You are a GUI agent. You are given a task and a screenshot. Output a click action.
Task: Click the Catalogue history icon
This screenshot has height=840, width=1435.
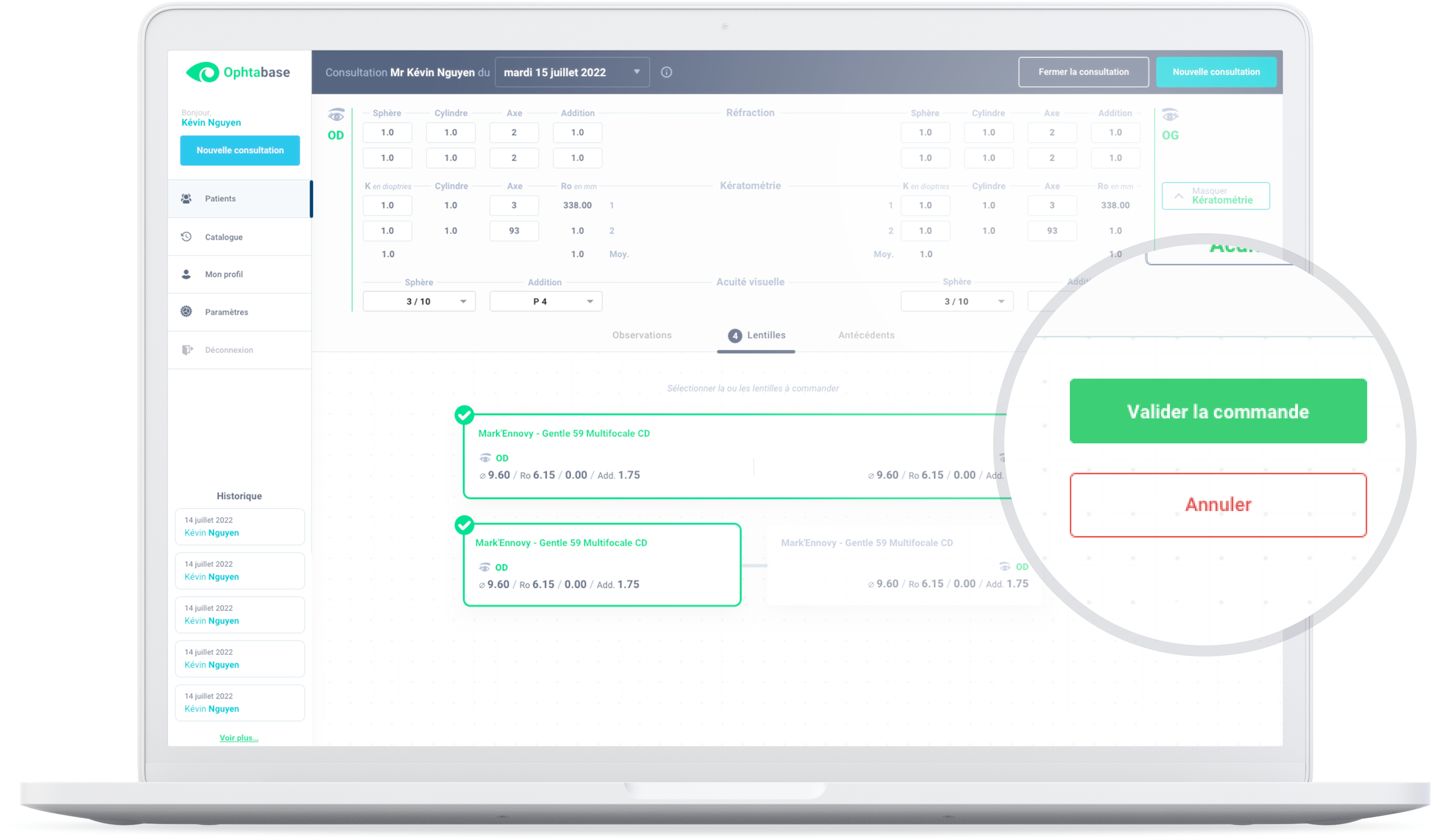[186, 237]
